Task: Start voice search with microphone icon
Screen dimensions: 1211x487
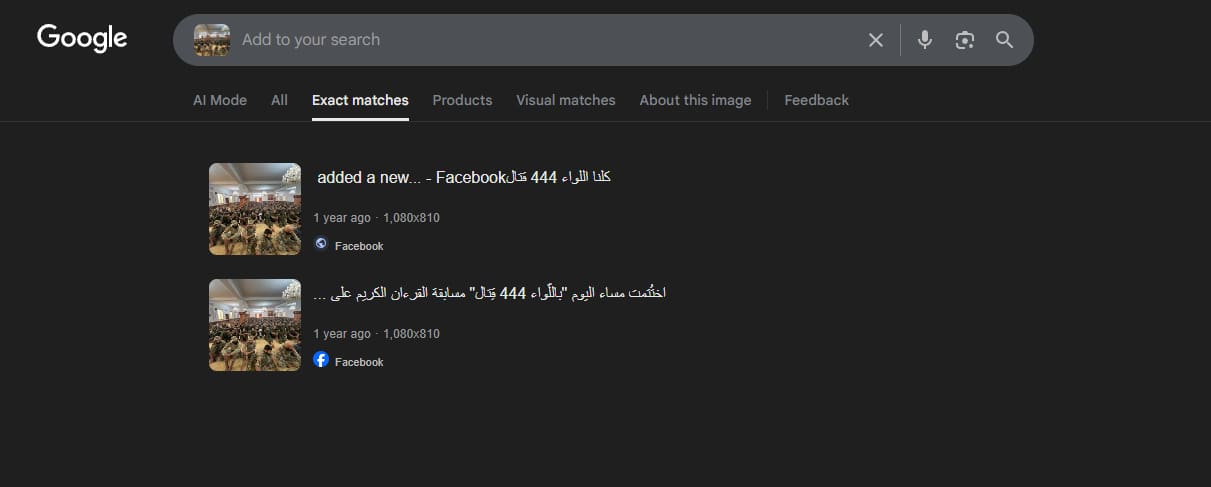Action: 925,40
